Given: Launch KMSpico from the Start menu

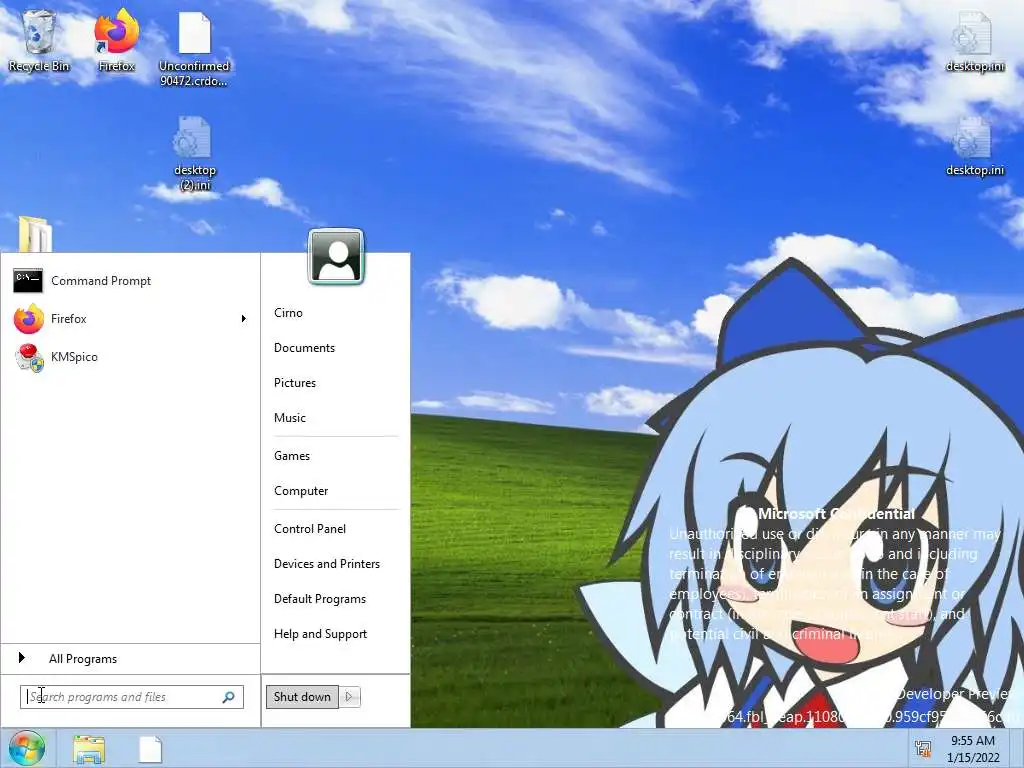Looking at the screenshot, I should pos(131,357).
